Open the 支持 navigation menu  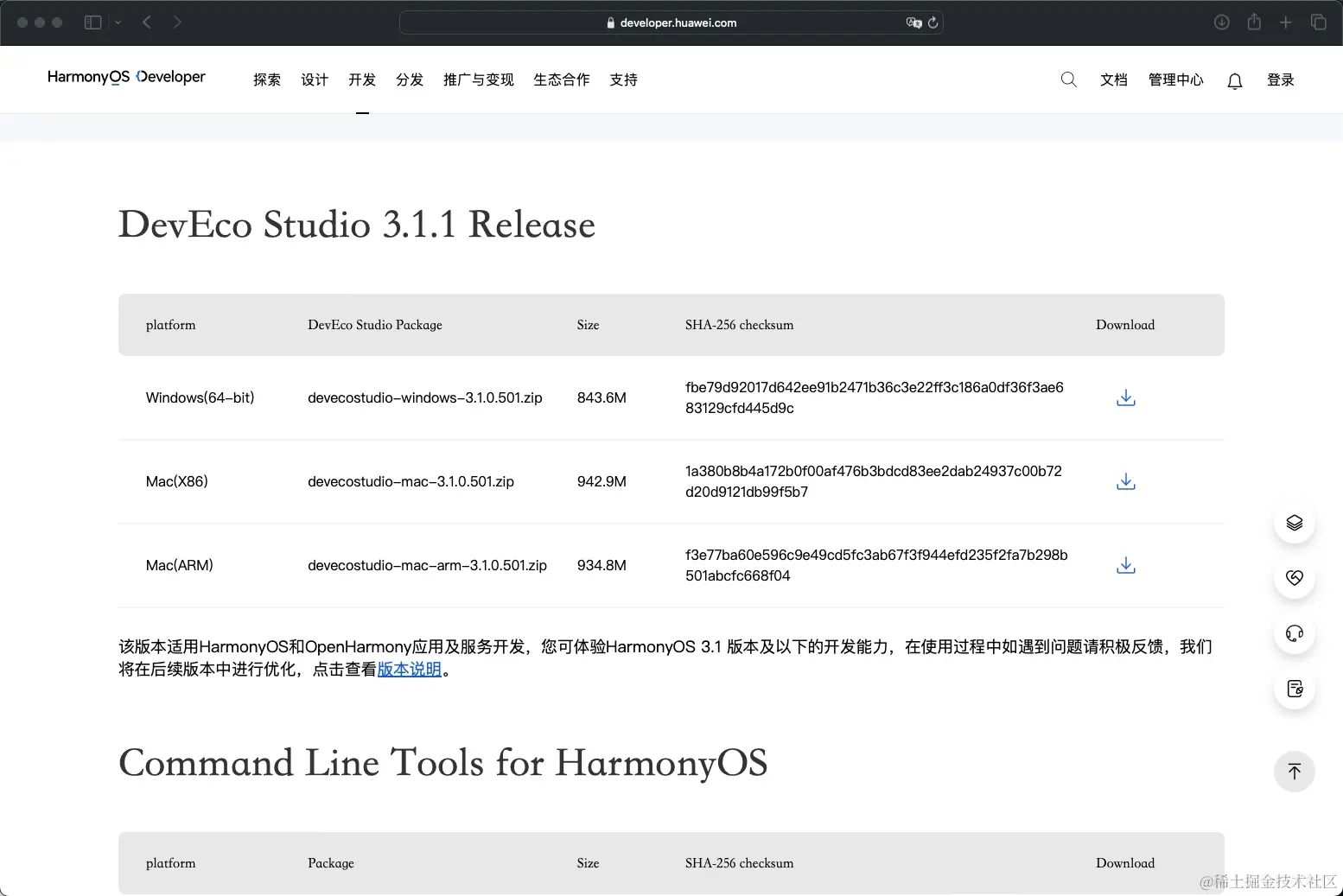623,79
